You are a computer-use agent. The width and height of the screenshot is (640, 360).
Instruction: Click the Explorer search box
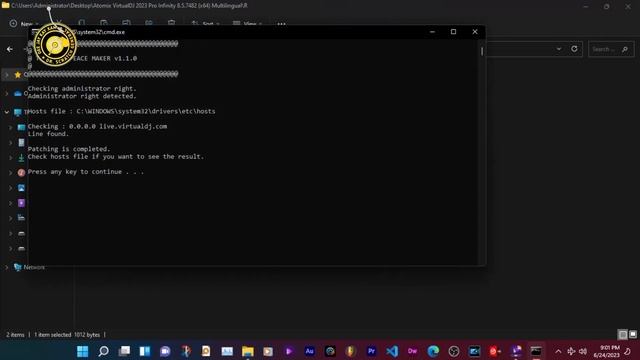click(611, 49)
